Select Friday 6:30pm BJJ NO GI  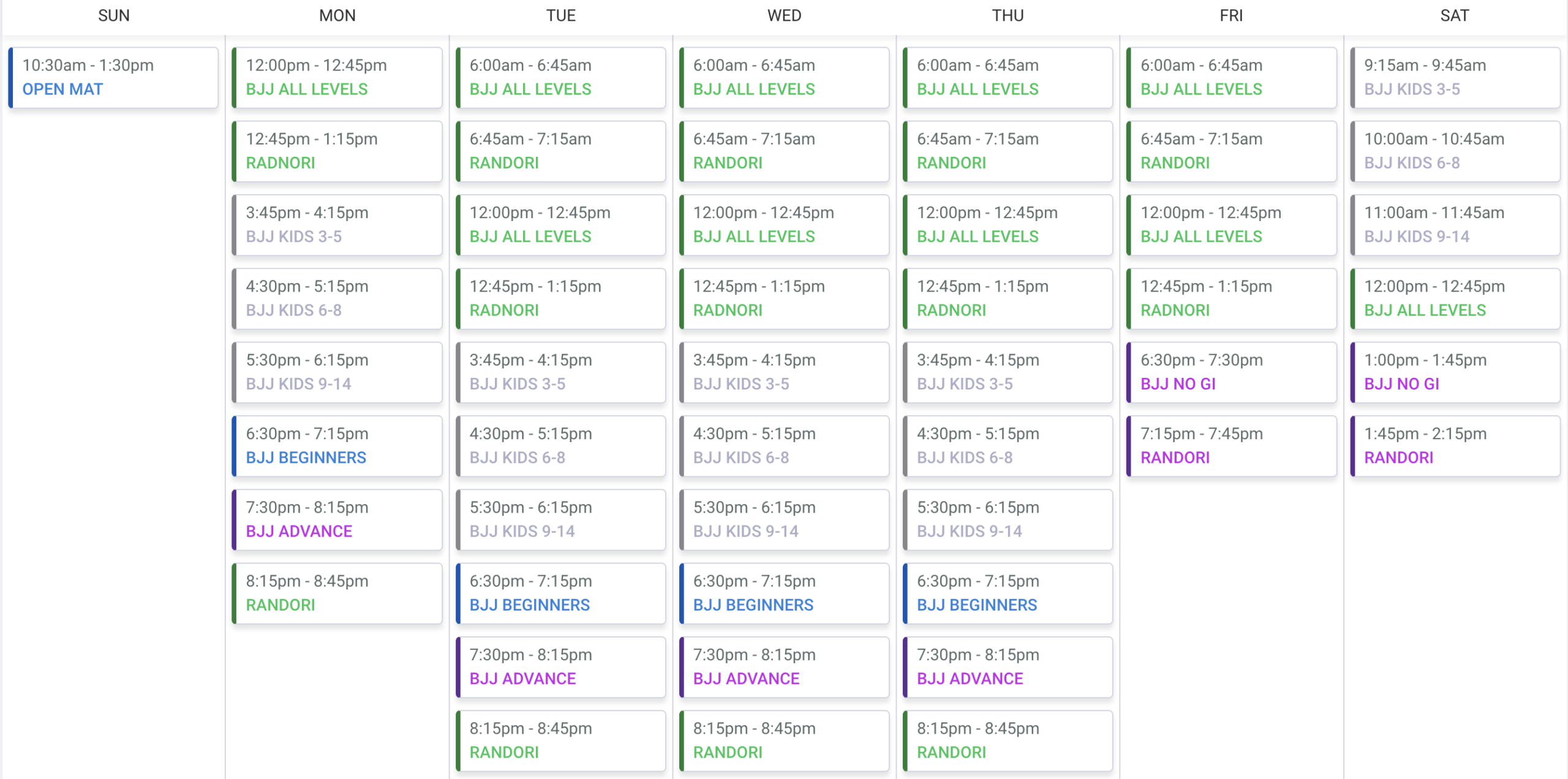coord(1231,372)
